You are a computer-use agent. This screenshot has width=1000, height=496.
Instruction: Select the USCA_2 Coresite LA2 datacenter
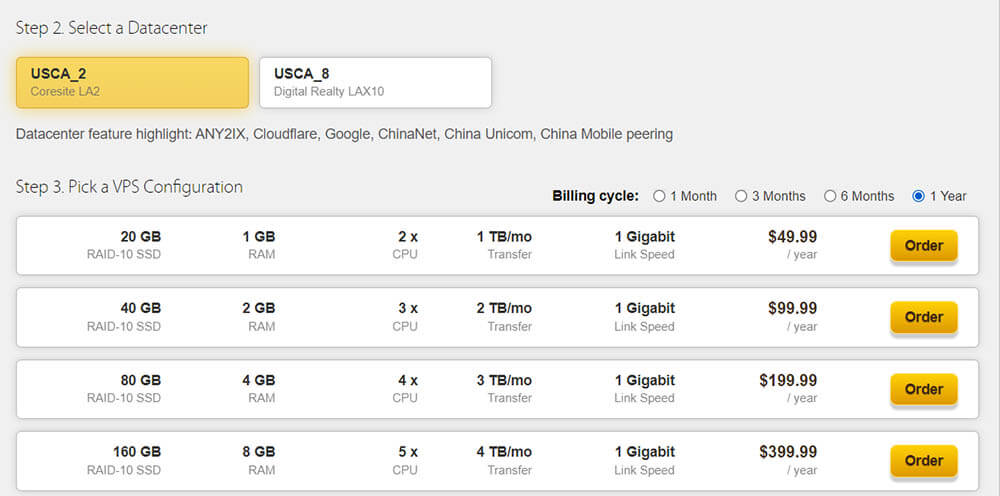pyautogui.click(x=132, y=82)
